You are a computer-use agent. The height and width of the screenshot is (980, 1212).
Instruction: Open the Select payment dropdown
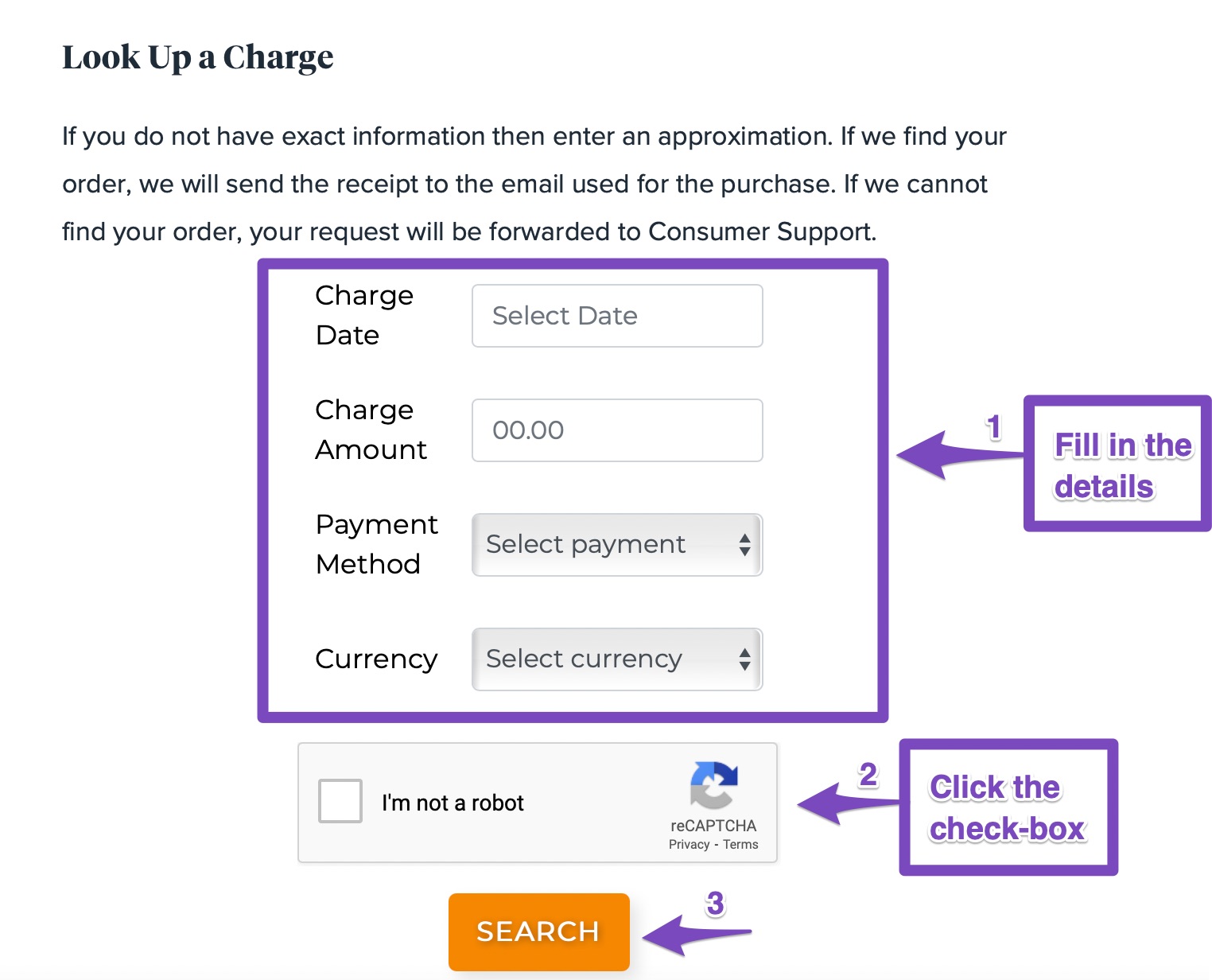pos(617,545)
